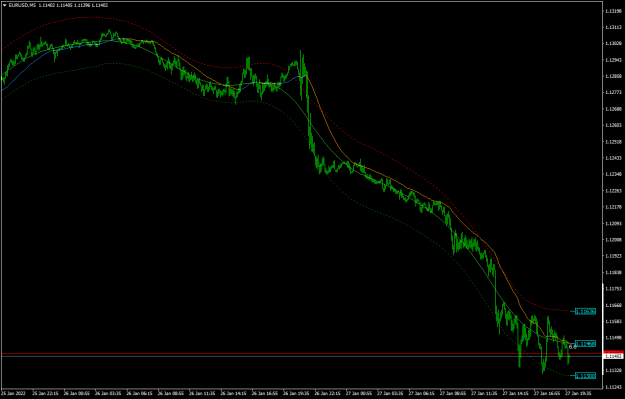Click price scale value 1.12518

click(613, 142)
